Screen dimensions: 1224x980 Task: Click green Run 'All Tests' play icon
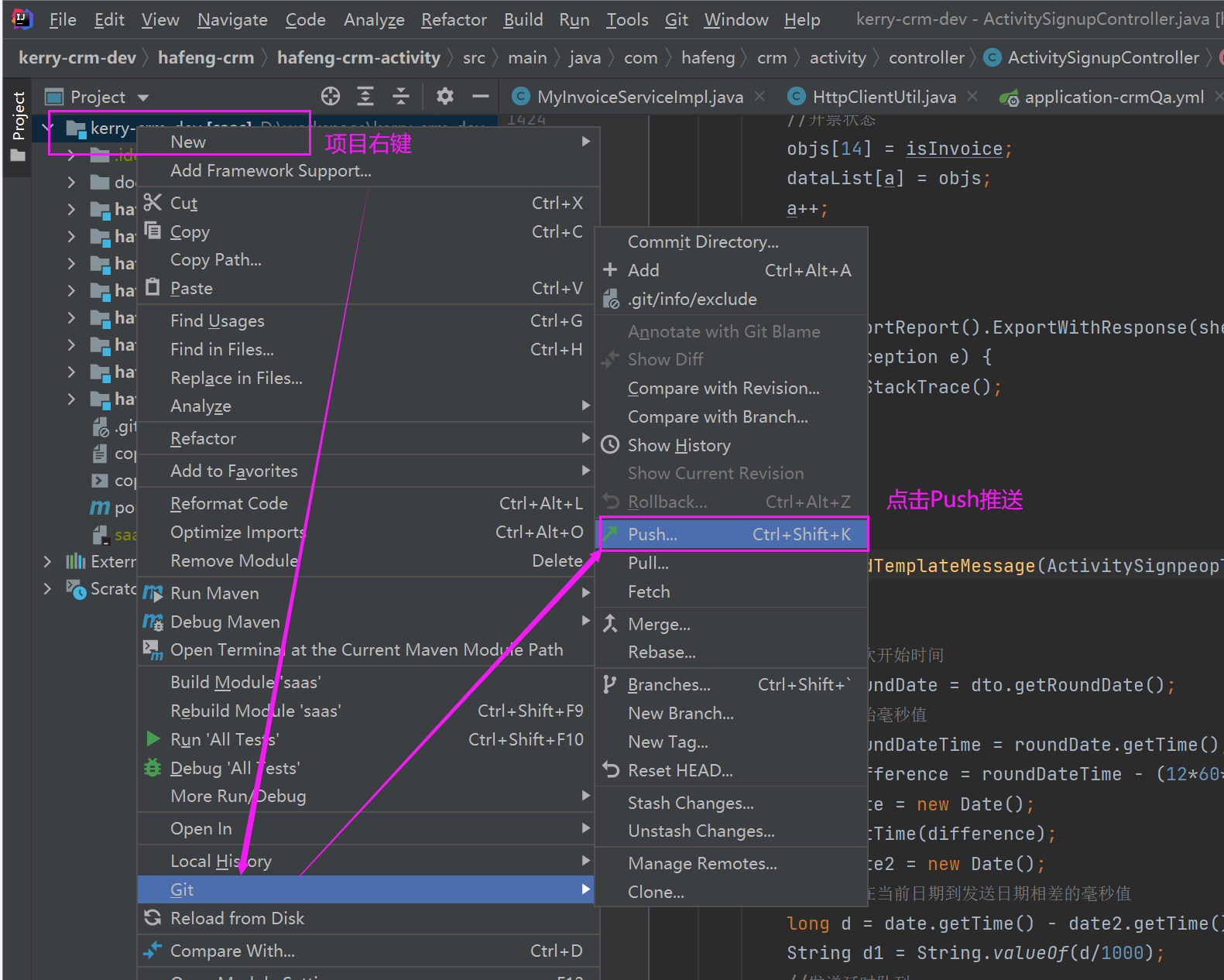click(x=153, y=738)
